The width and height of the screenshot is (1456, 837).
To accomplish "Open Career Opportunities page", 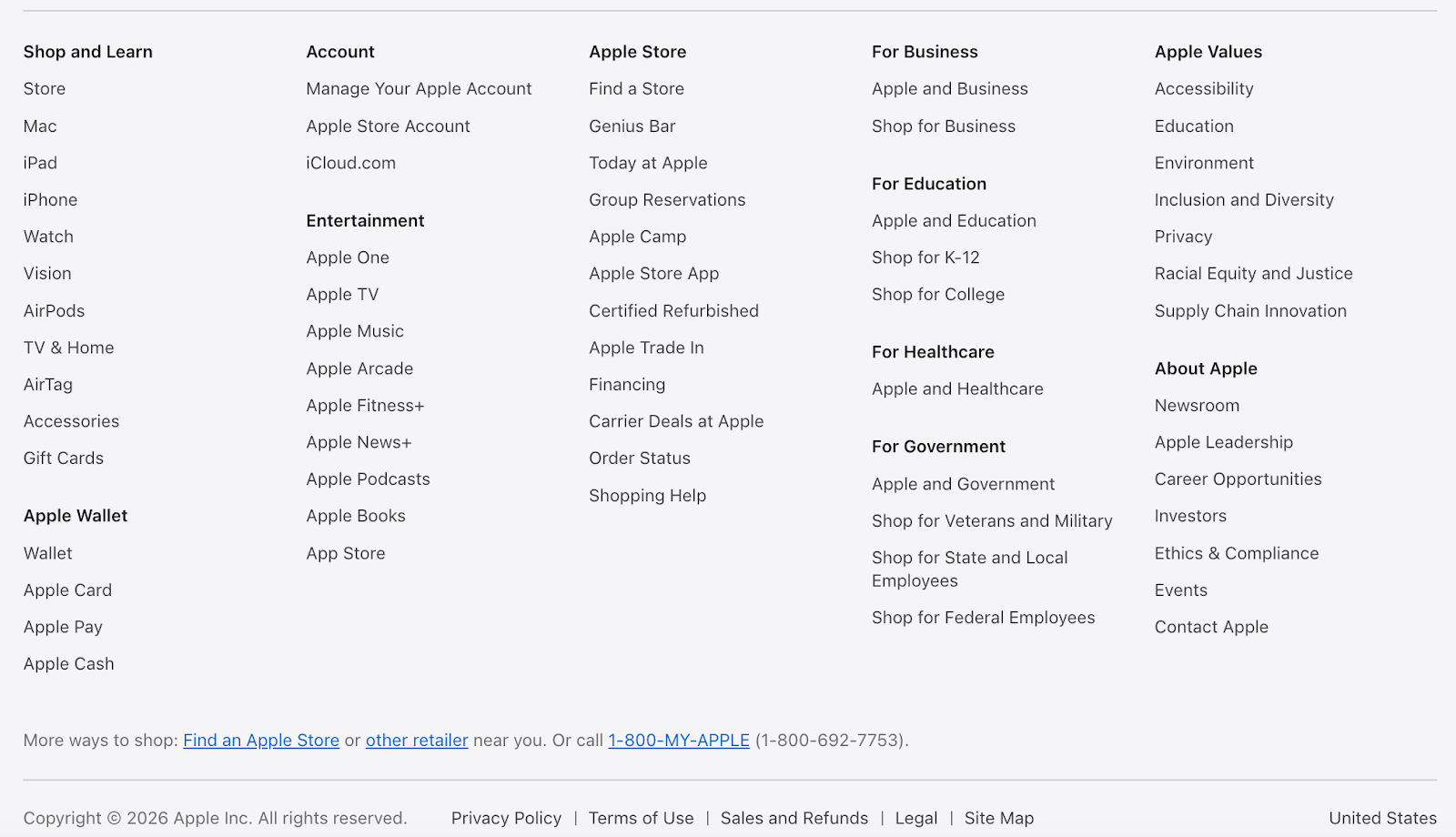I will pos(1238,479).
